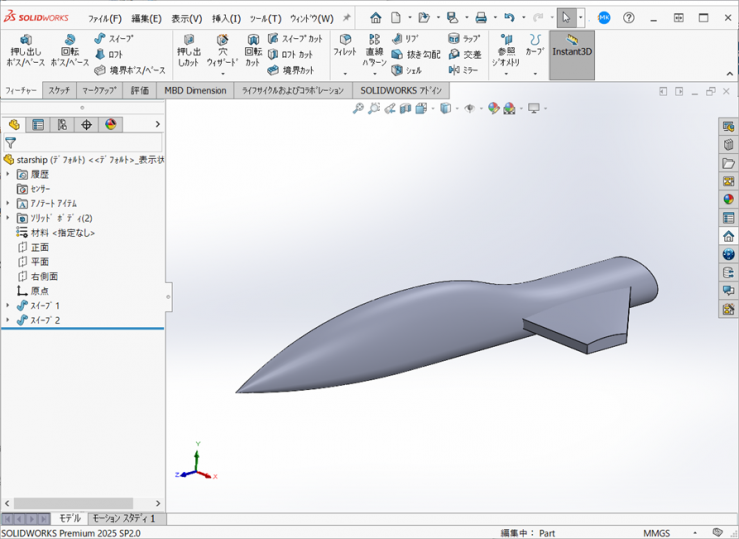Select the フィレット fillet tool
The image size is (739, 539).
(344, 45)
